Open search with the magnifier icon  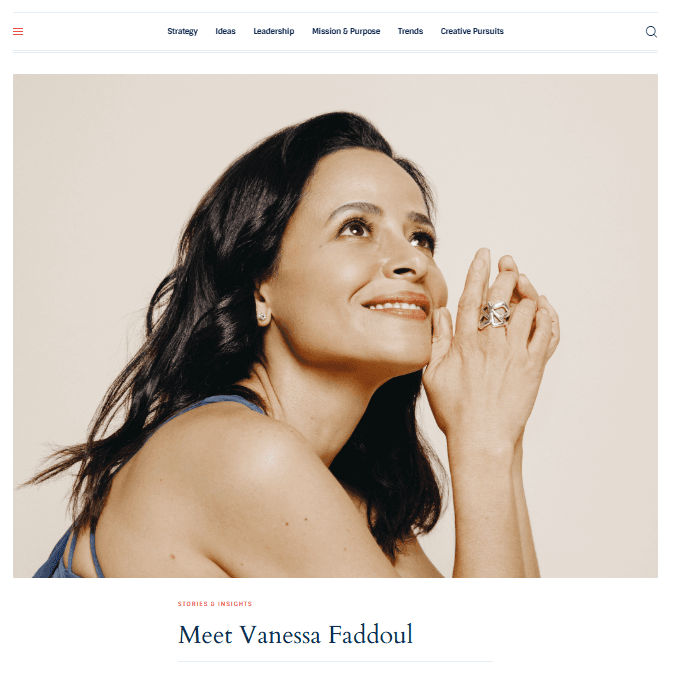(651, 32)
